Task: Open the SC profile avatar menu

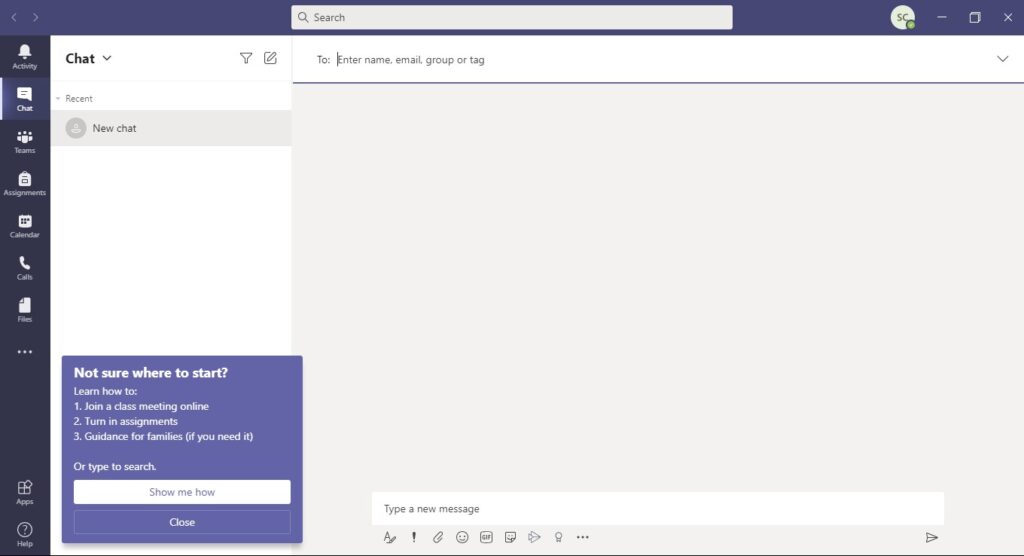Action: click(x=903, y=18)
